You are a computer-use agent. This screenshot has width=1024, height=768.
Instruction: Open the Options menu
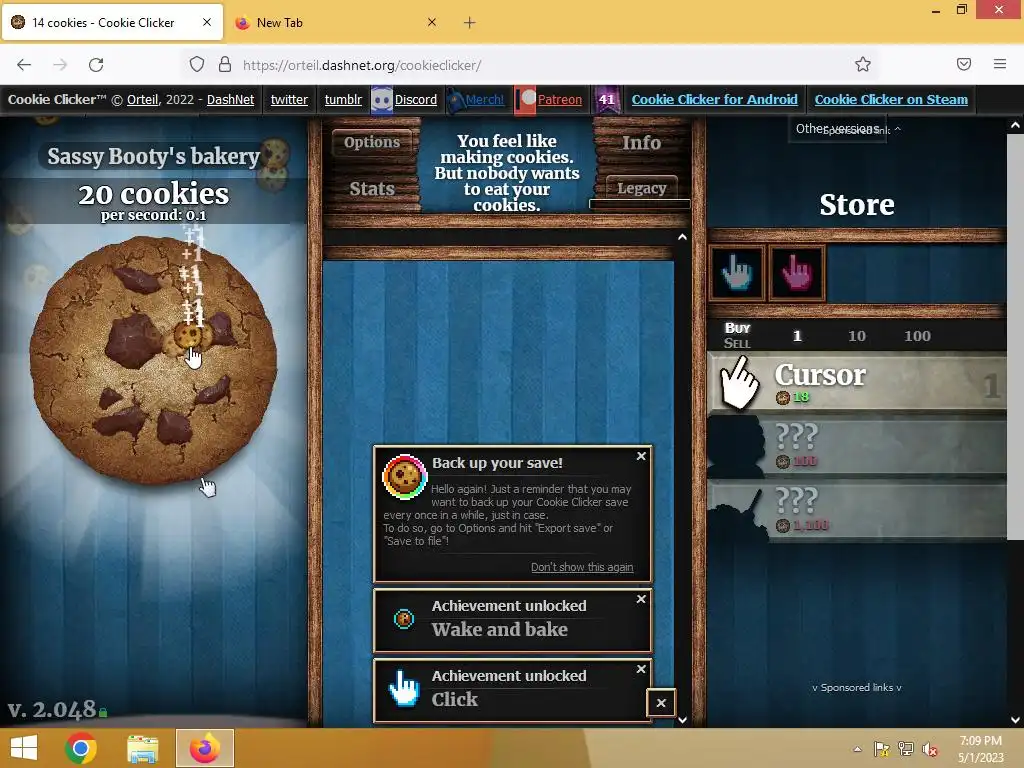tap(372, 142)
